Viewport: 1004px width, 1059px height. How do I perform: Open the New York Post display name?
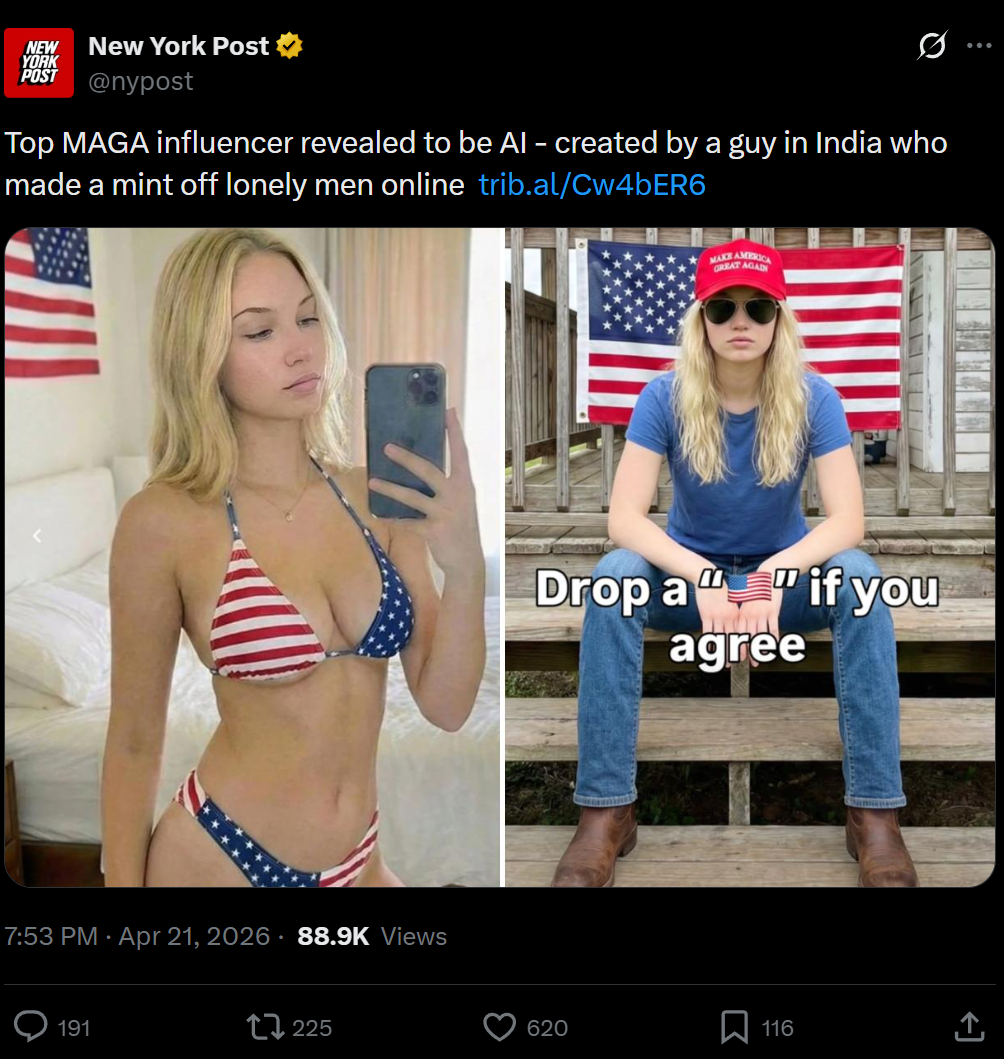click(178, 46)
